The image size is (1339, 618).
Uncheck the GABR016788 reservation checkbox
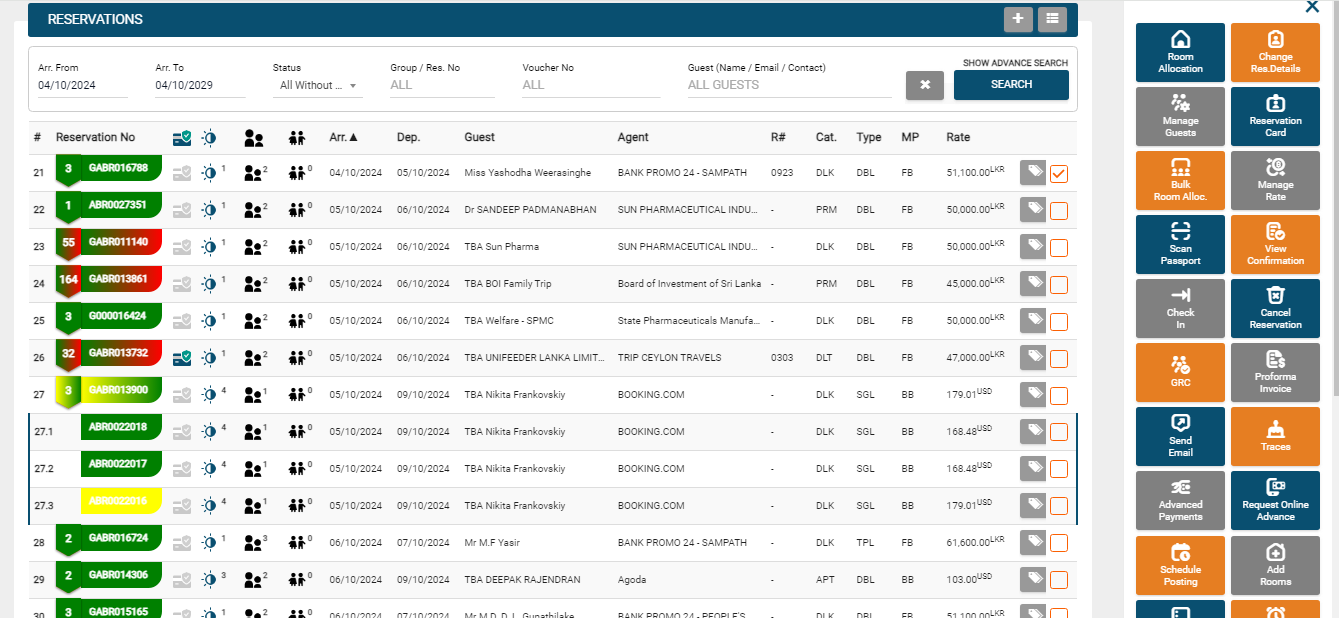click(x=1059, y=174)
